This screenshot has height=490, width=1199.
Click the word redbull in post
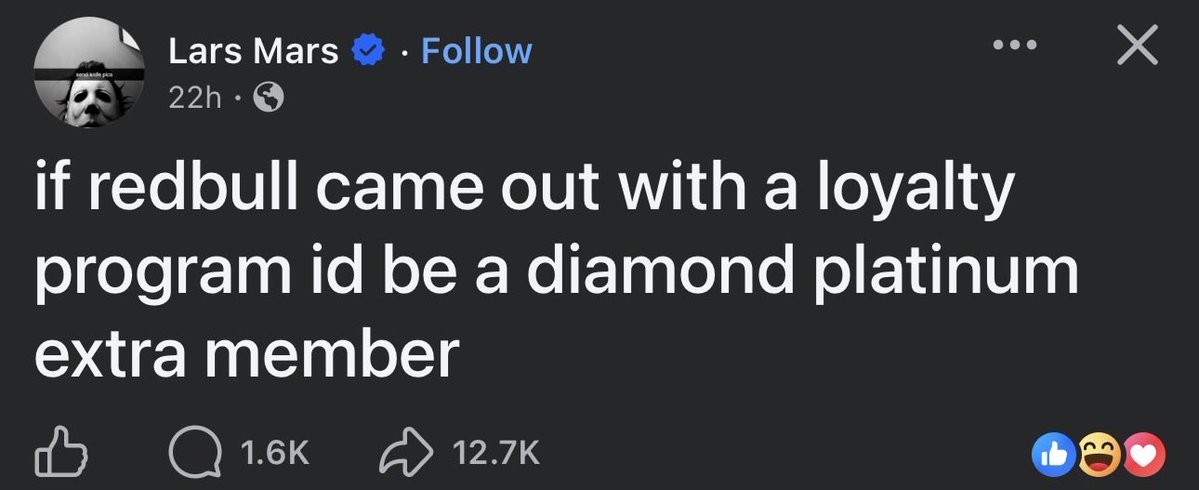tap(191, 189)
